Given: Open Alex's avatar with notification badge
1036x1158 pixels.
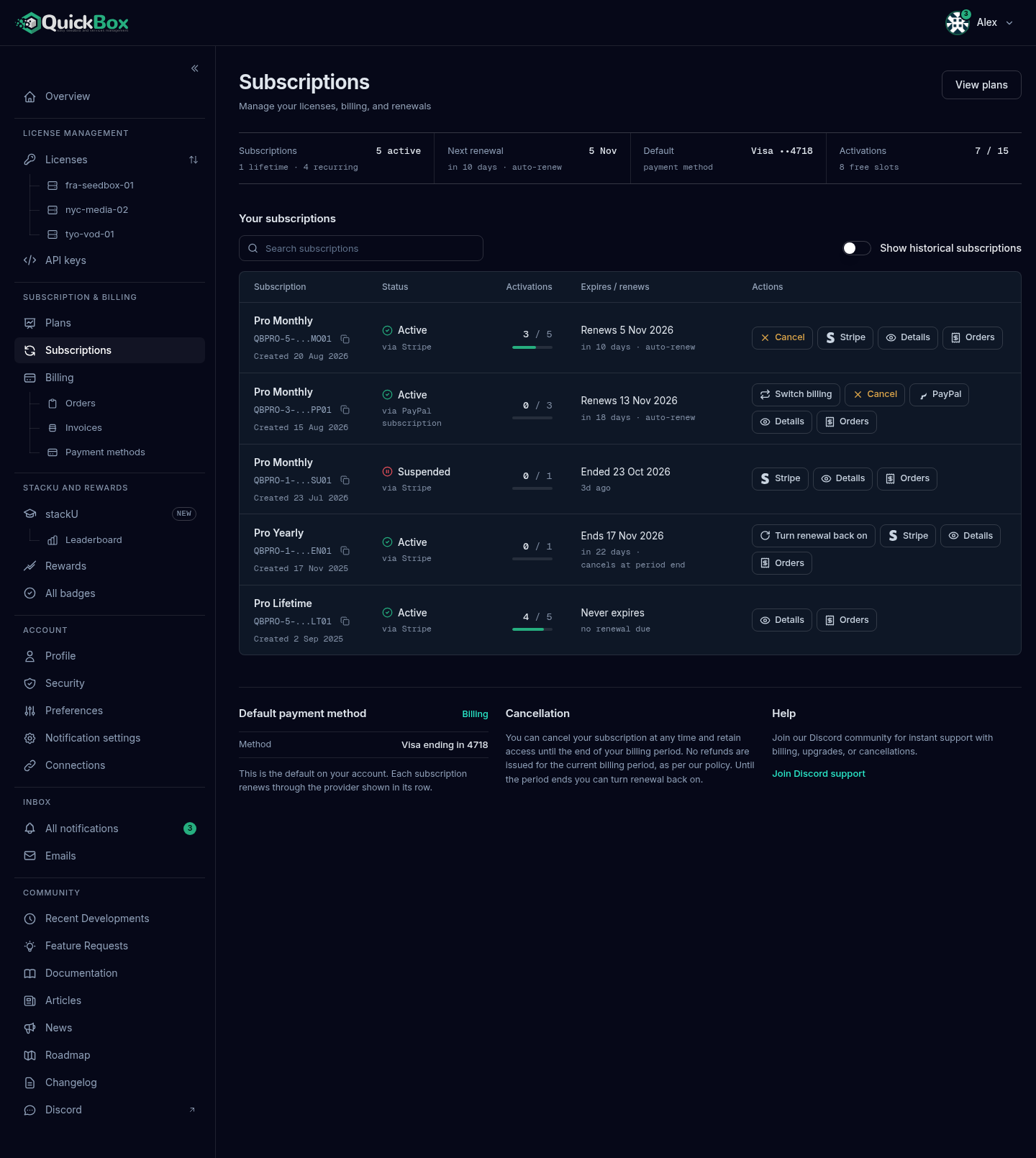Looking at the screenshot, I should click(958, 23).
